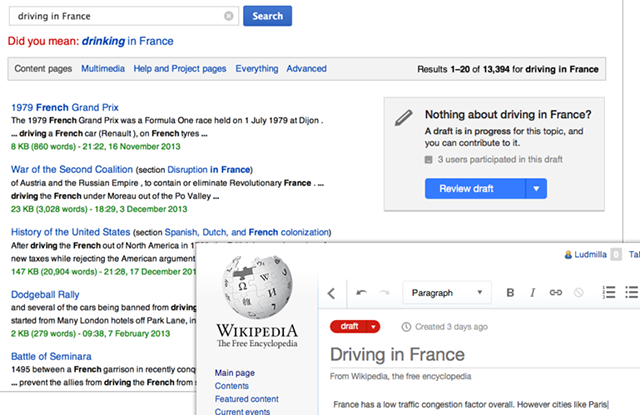The image size is (640, 415).
Task: Open Ludmilla's user page link
Action: (x=590, y=255)
